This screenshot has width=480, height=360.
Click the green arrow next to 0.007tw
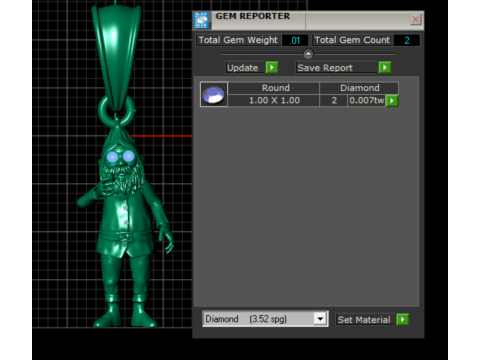click(392, 100)
